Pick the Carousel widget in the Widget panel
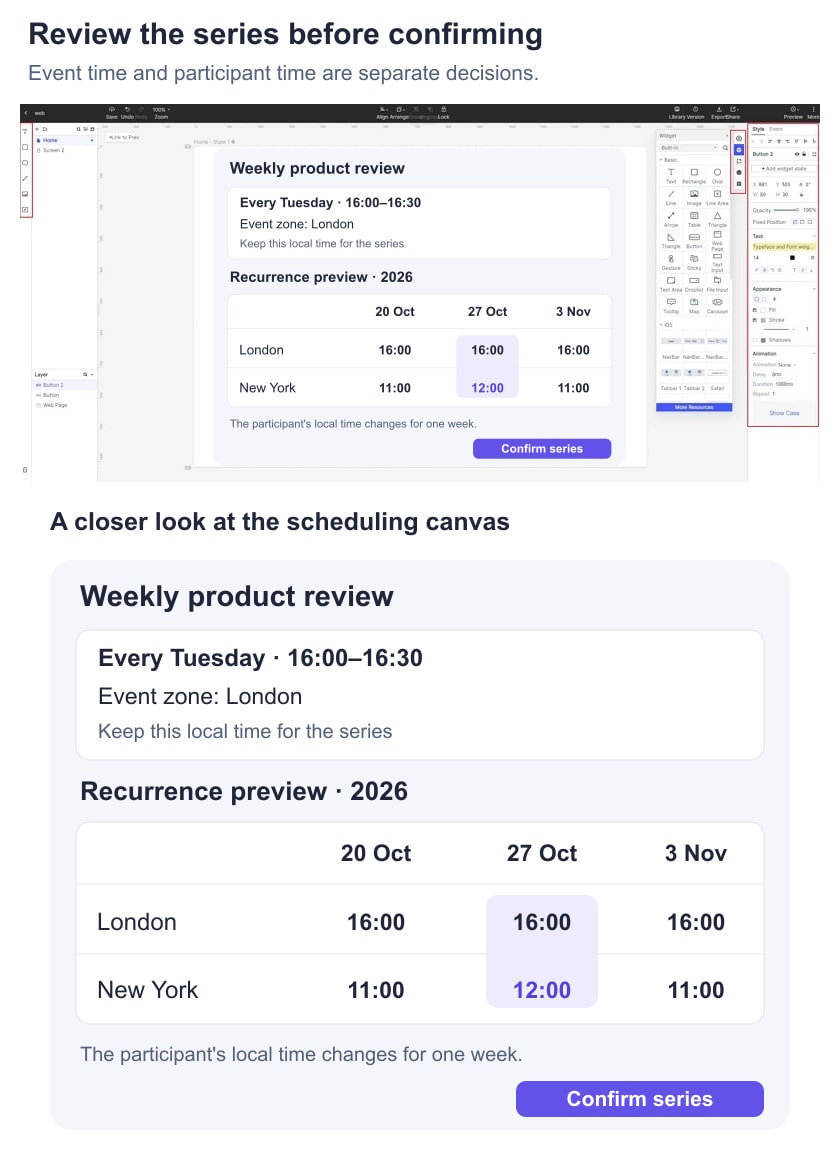 [717, 306]
